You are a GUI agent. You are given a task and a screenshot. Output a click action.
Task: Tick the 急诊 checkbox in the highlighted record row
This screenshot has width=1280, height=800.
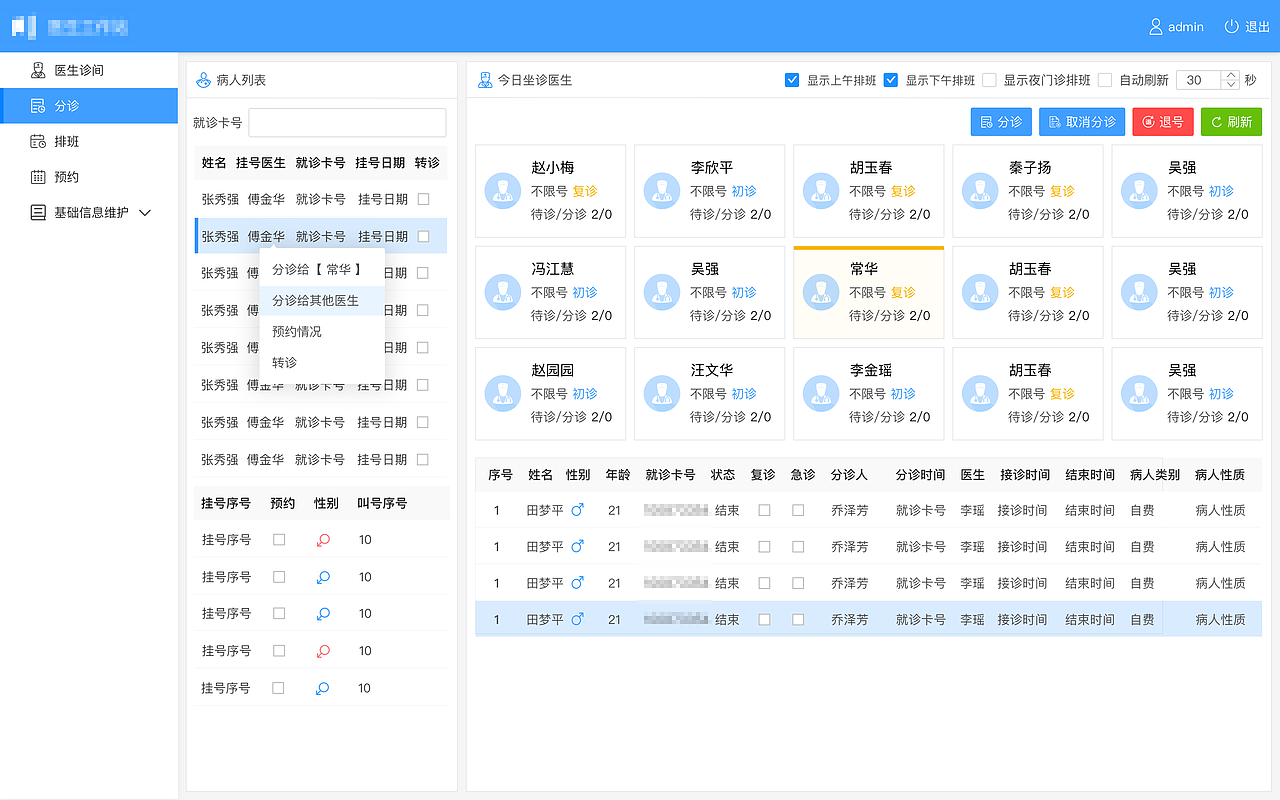pyautogui.click(x=798, y=619)
